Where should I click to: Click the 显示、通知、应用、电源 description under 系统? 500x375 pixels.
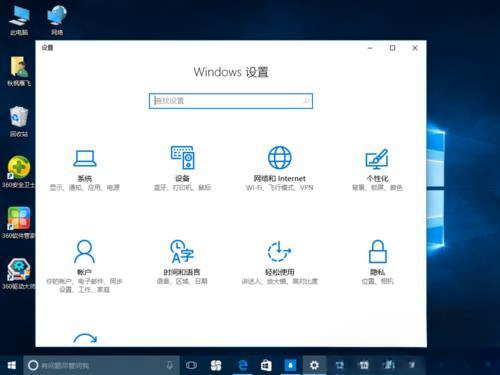click(x=85, y=188)
